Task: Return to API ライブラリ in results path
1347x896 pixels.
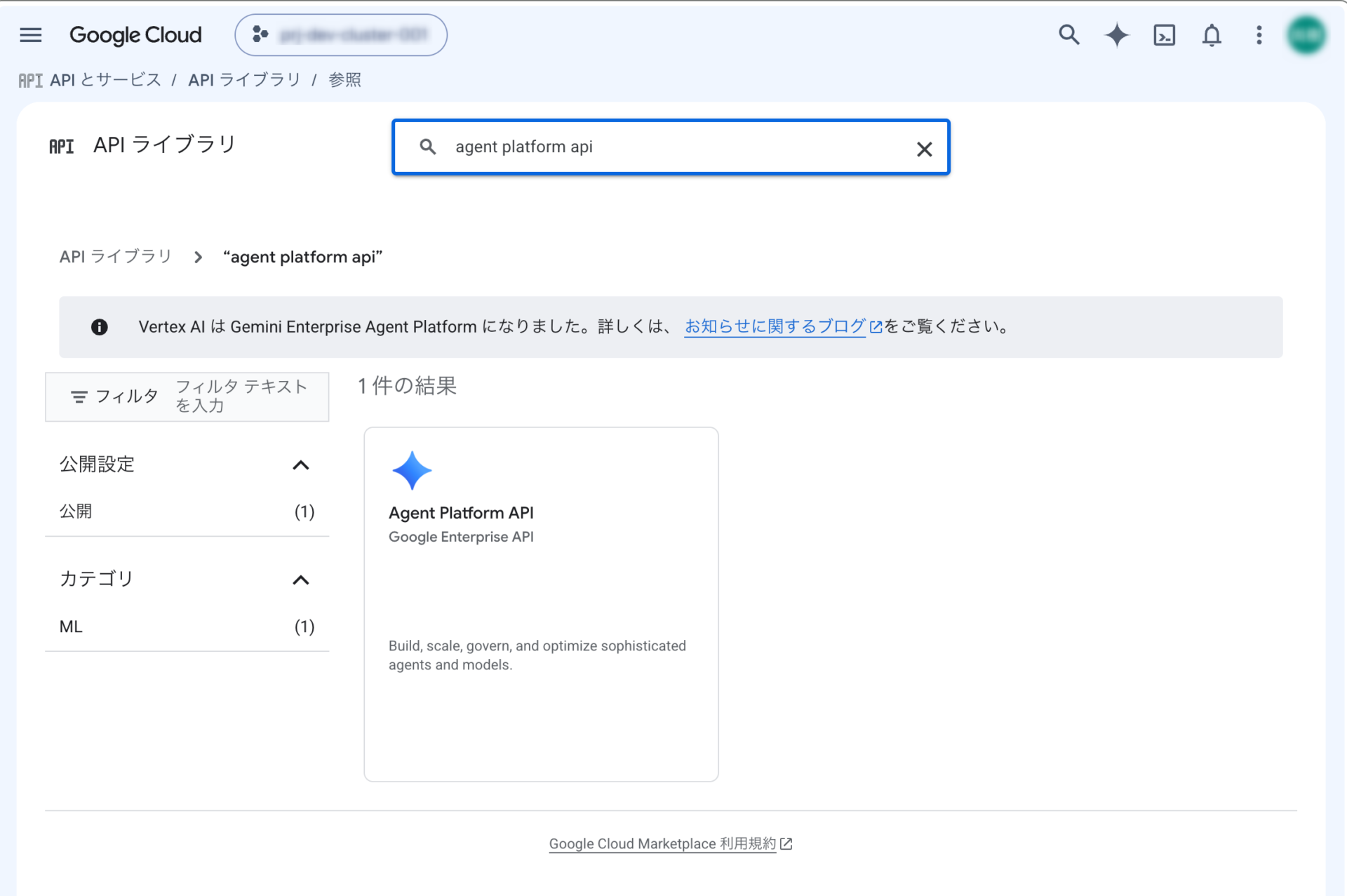Action: [x=116, y=257]
